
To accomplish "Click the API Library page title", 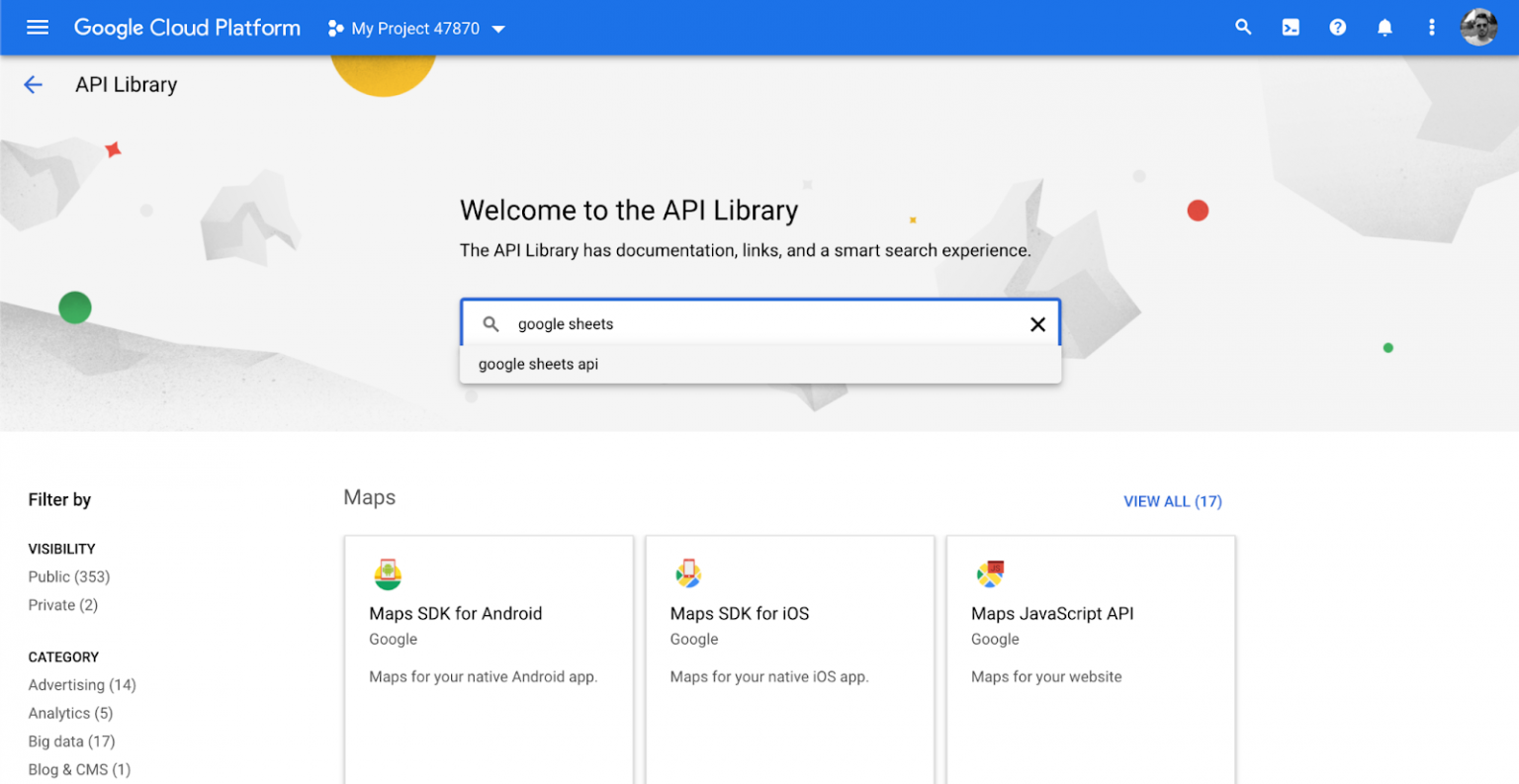I will click(127, 85).
